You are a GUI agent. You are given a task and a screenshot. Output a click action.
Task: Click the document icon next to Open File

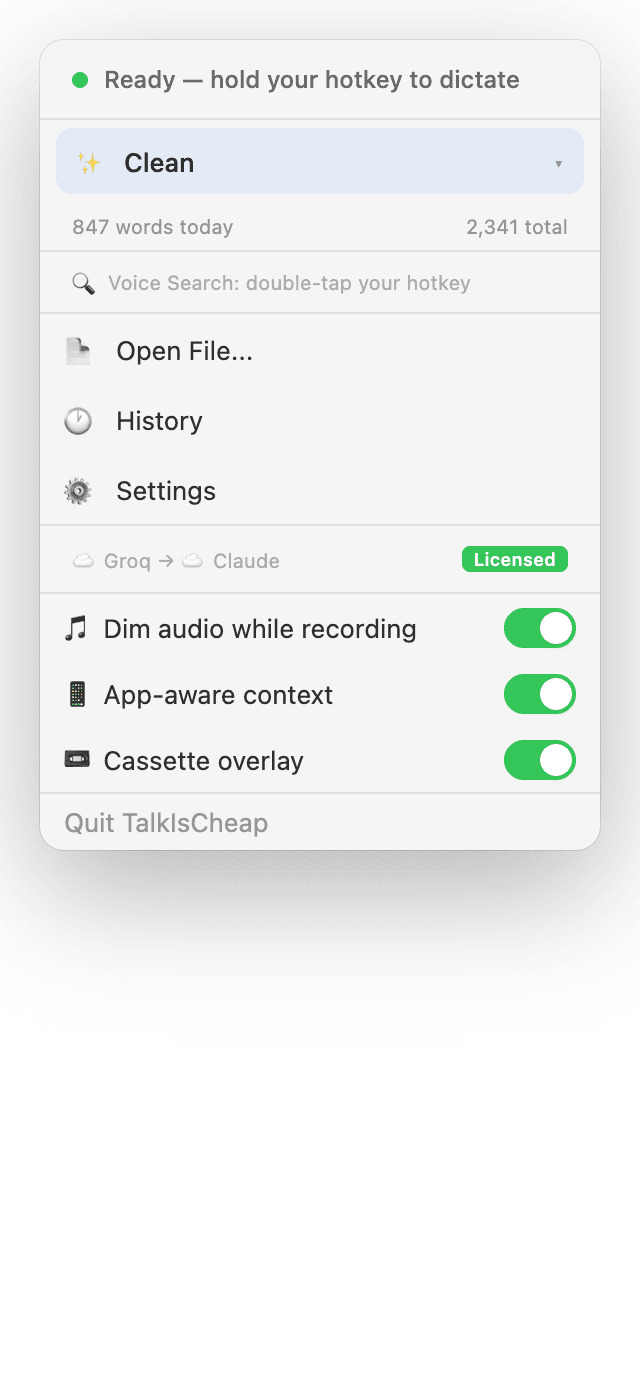point(78,350)
